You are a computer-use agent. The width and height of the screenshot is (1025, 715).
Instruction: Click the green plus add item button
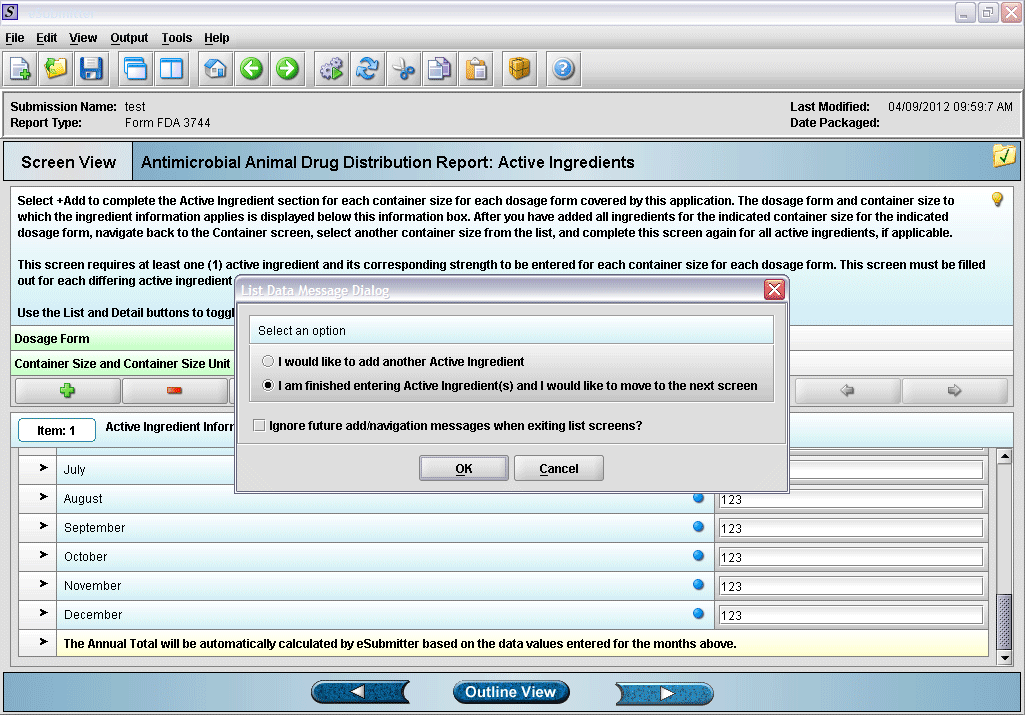click(68, 391)
